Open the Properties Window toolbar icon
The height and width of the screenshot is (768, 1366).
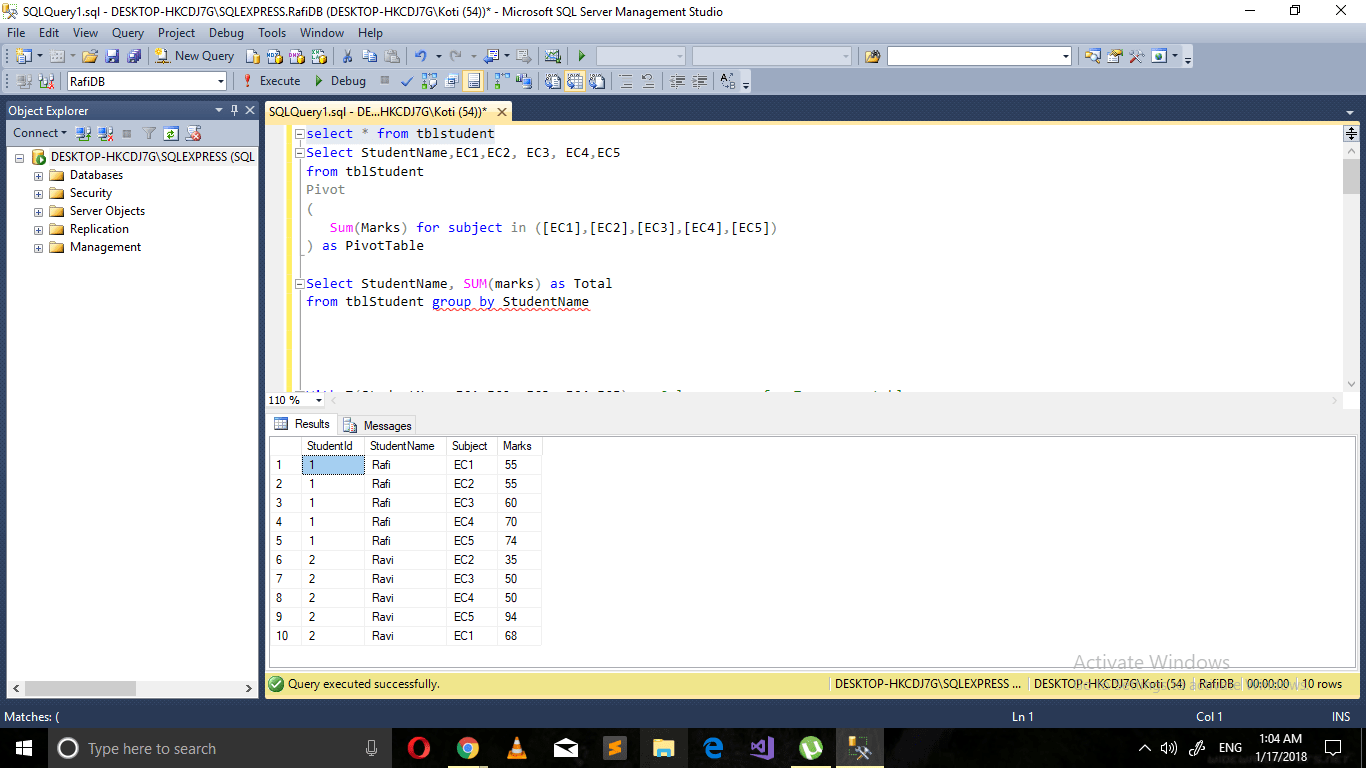coord(1115,56)
